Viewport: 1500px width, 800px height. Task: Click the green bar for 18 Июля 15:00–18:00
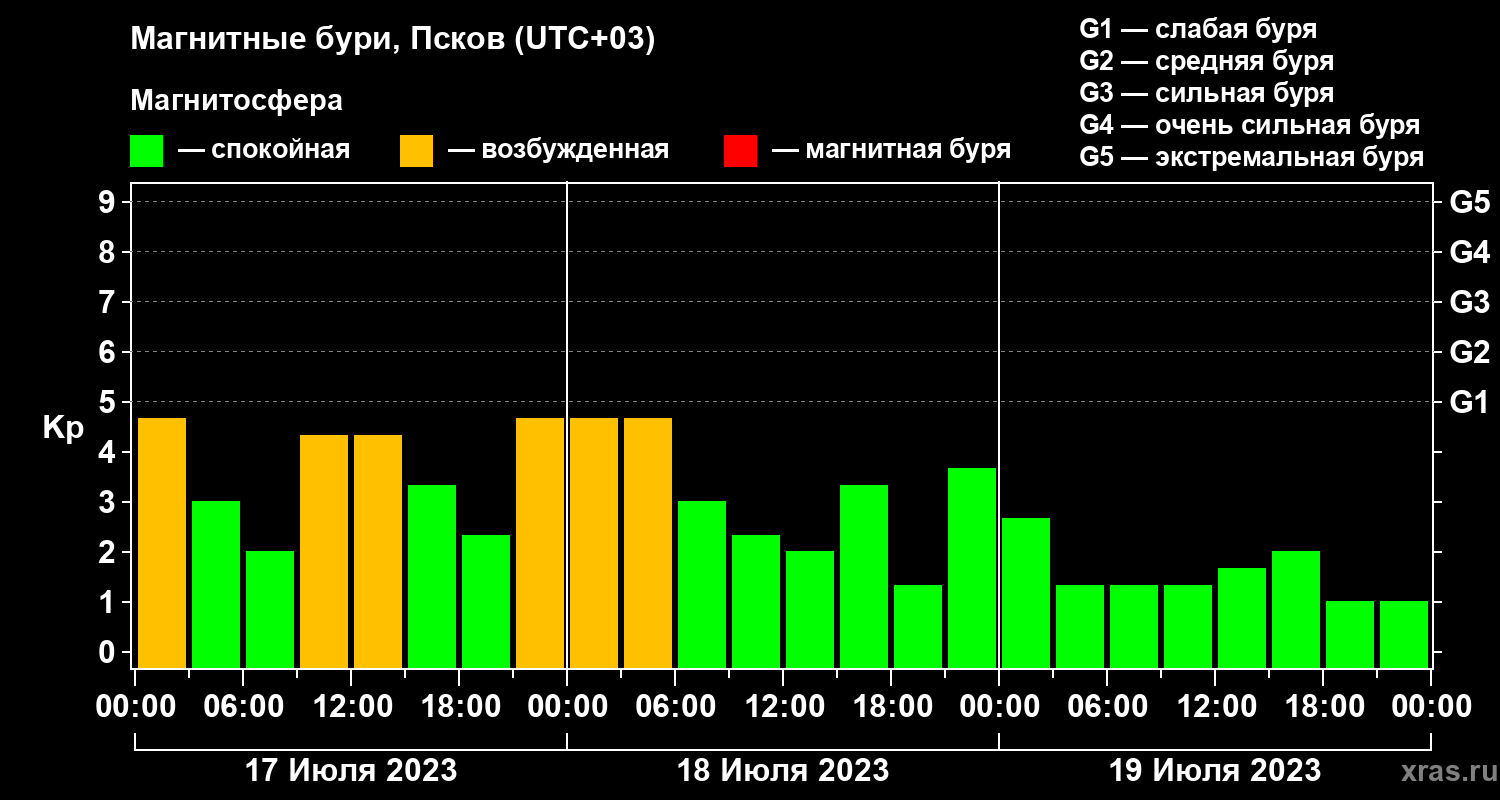pyautogui.click(x=864, y=577)
